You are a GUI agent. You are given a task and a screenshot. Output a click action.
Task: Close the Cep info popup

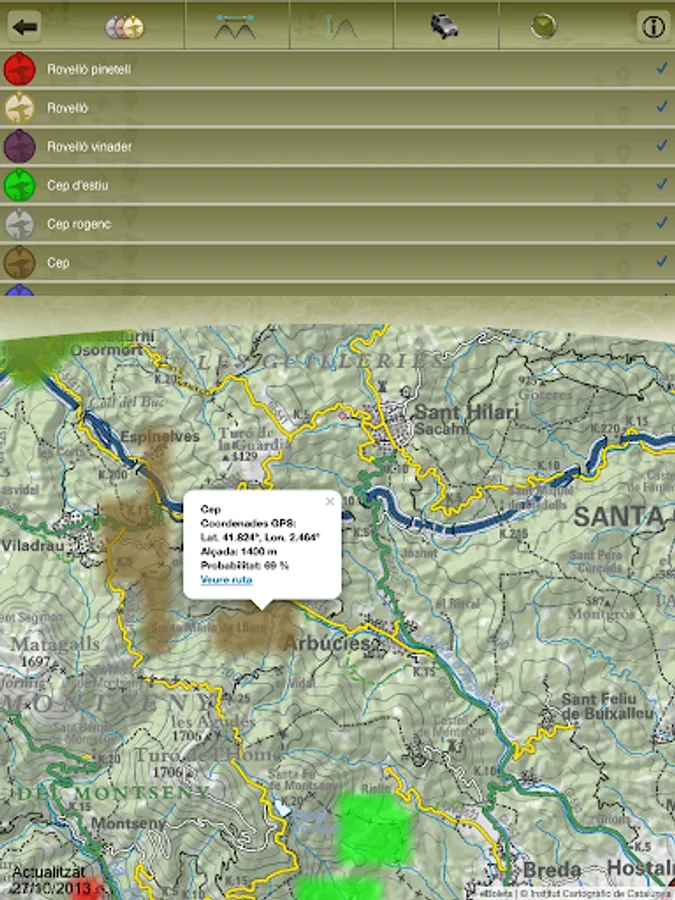click(x=329, y=502)
